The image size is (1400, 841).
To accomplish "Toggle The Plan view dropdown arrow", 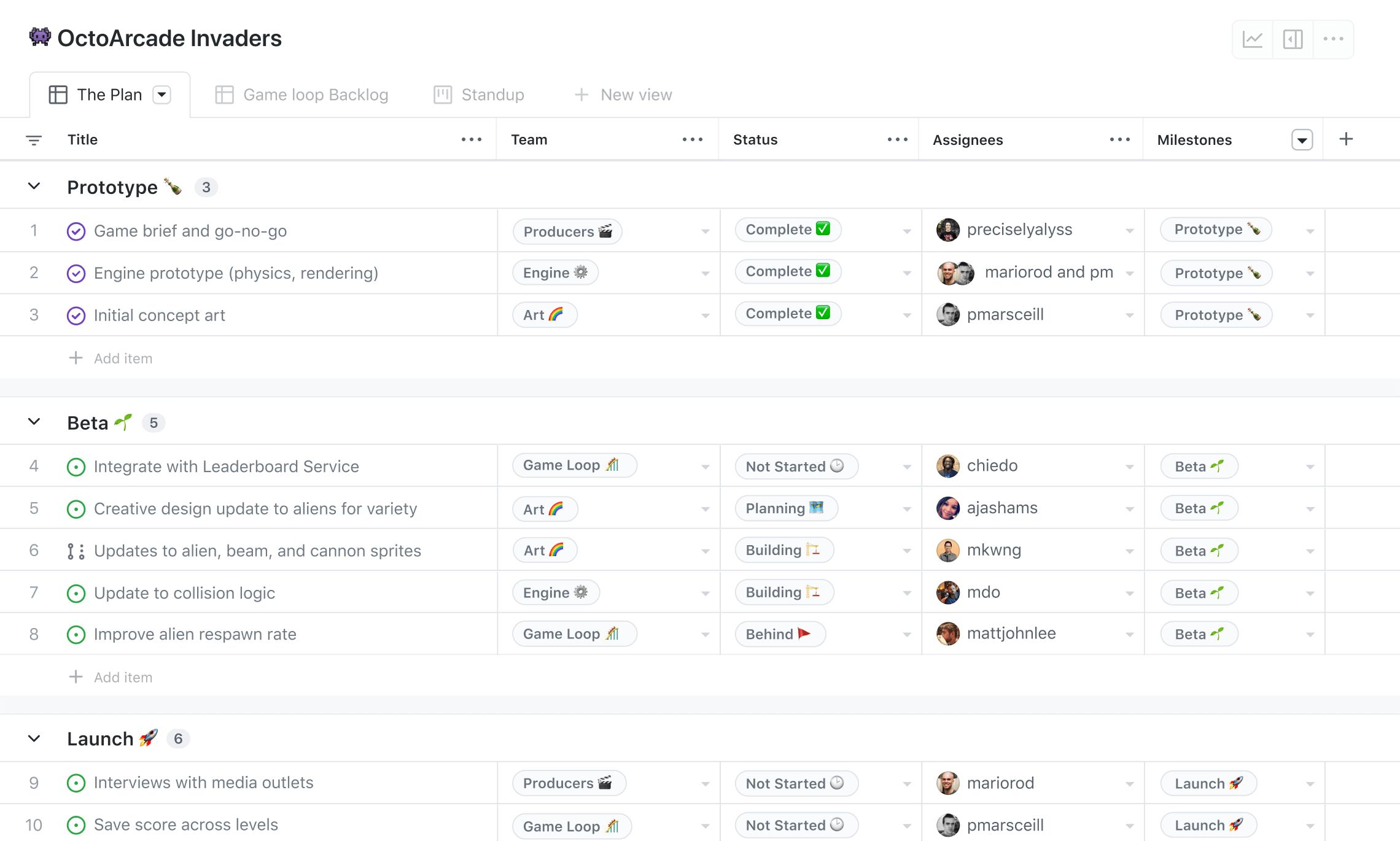I will pyautogui.click(x=164, y=94).
